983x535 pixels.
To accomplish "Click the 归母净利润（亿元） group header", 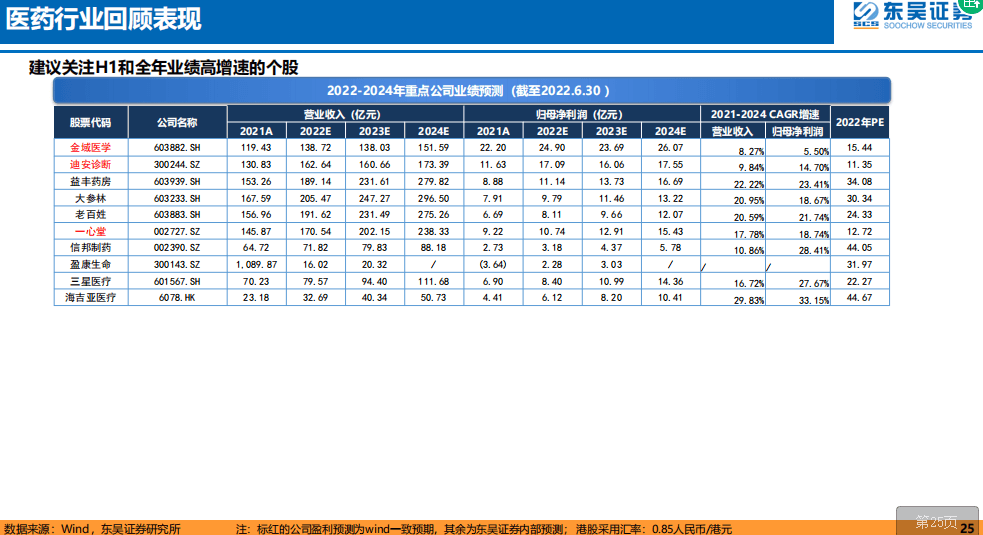I will [582, 114].
